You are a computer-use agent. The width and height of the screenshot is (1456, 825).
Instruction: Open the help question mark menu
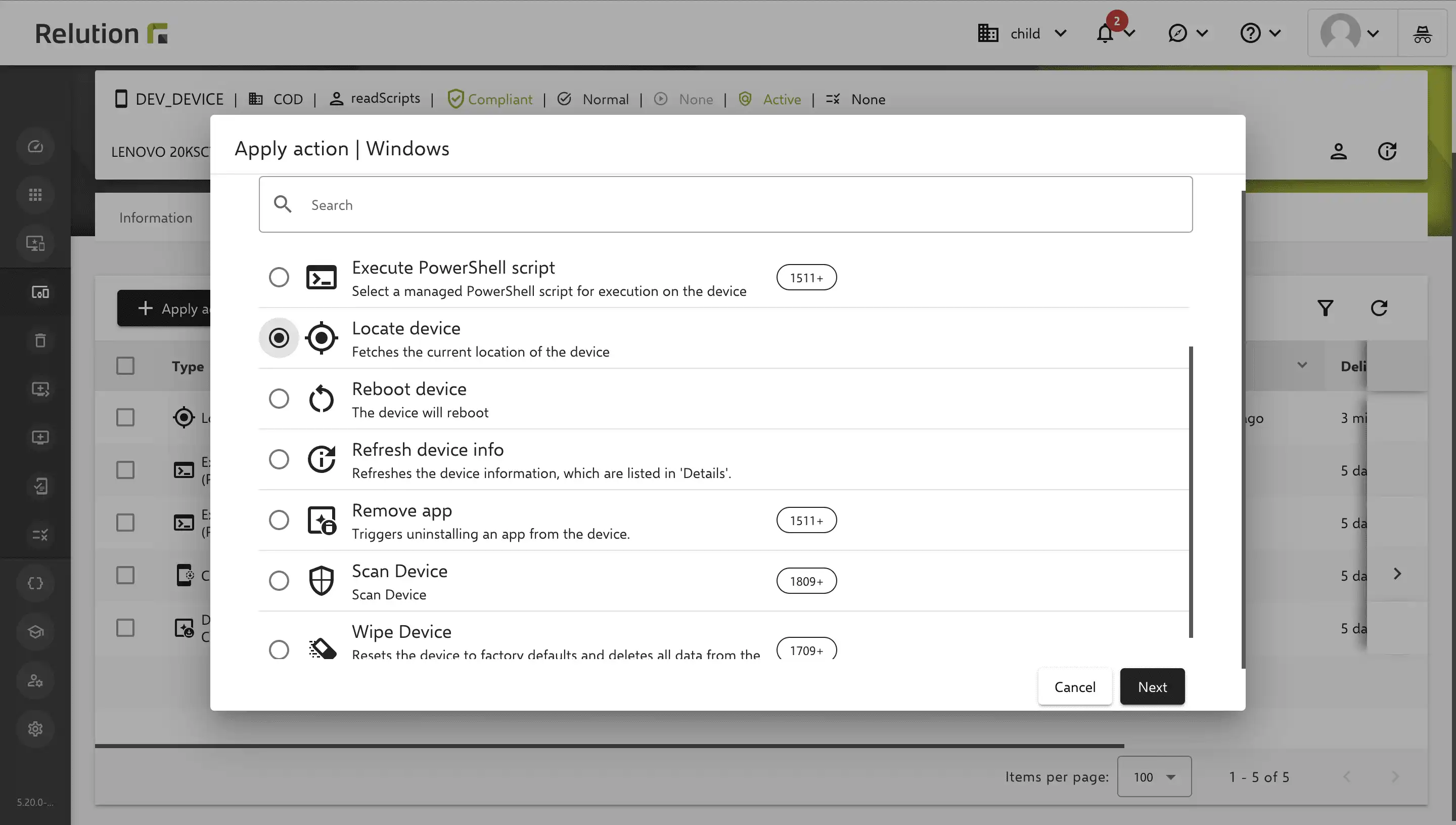[1259, 33]
